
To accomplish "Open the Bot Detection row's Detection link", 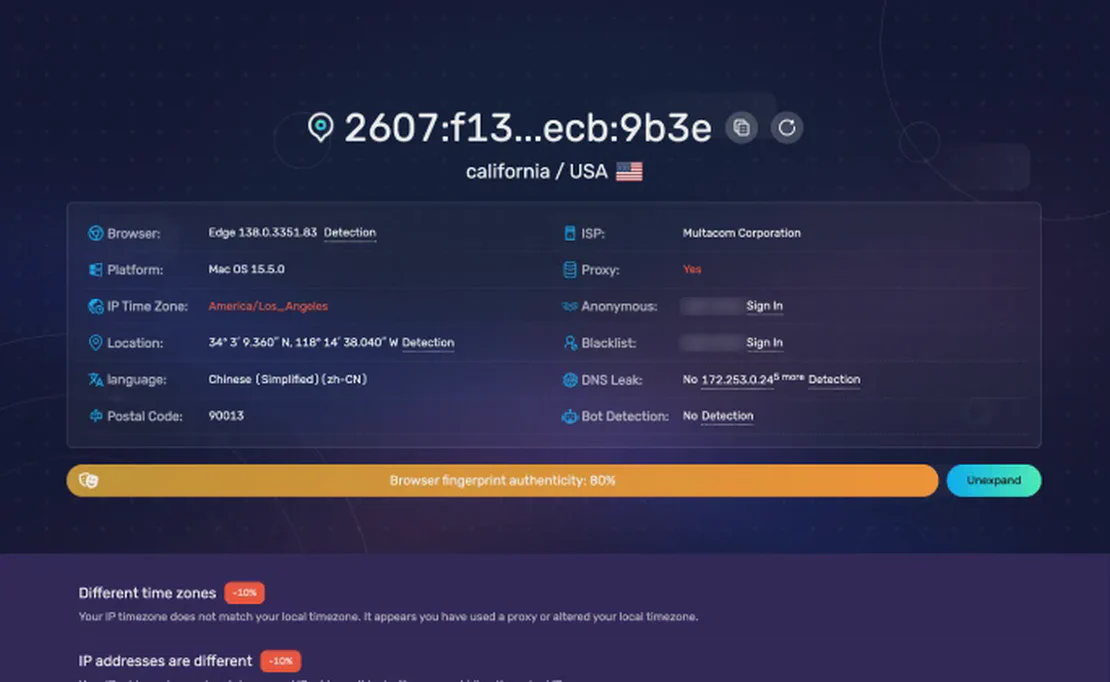I will (x=727, y=416).
